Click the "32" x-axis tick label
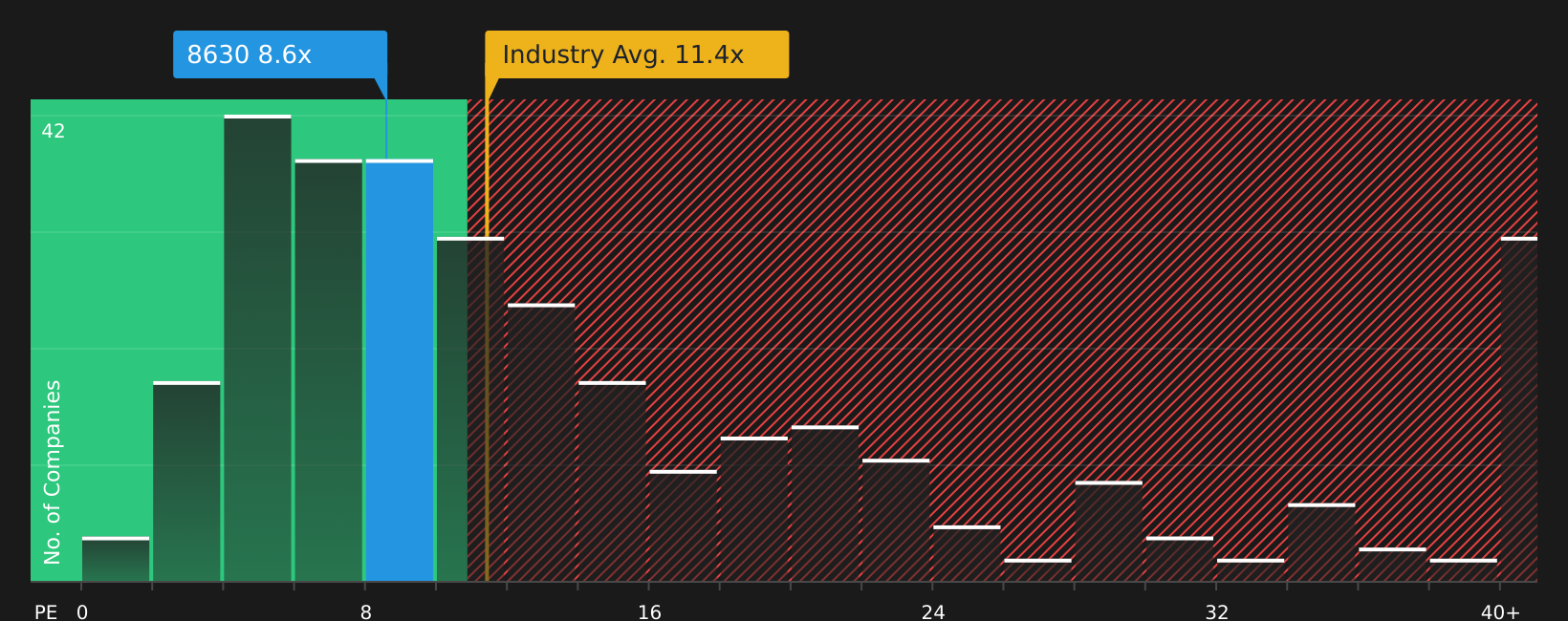1568x621 pixels. click(x=1216, y=612)
